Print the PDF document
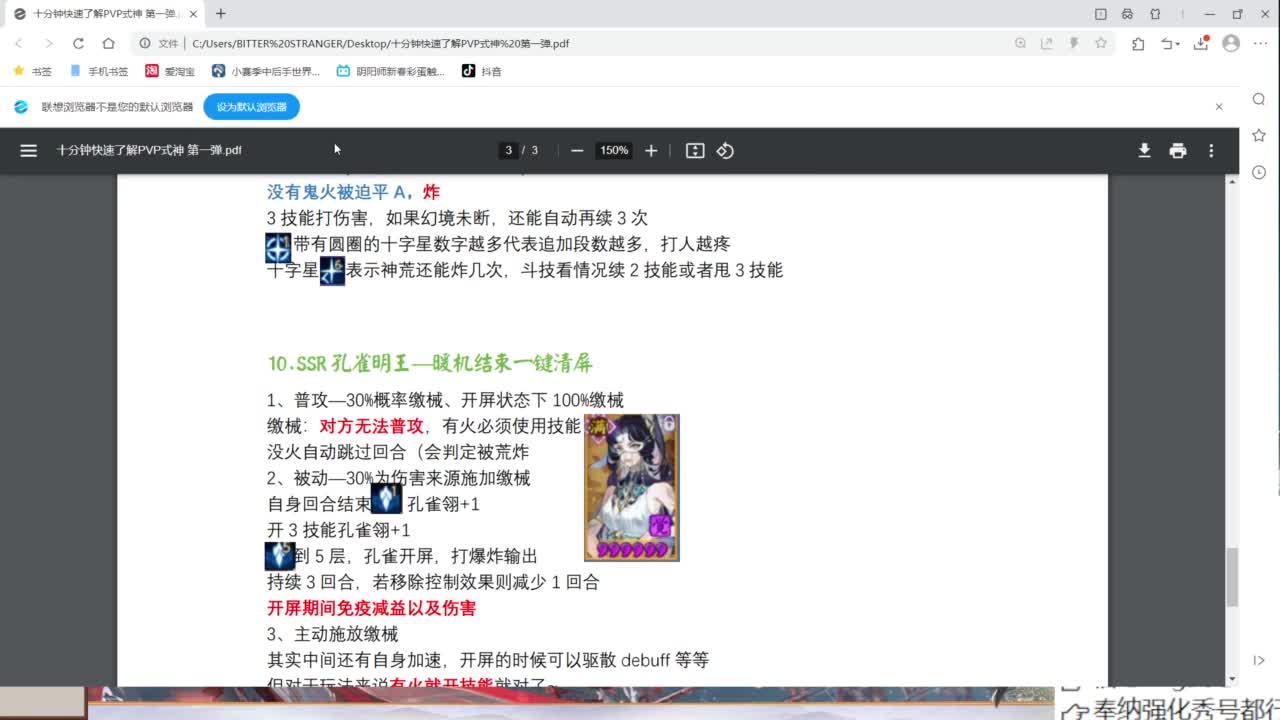Viewport: 1280px width, 720px height. pos(1178,150)
